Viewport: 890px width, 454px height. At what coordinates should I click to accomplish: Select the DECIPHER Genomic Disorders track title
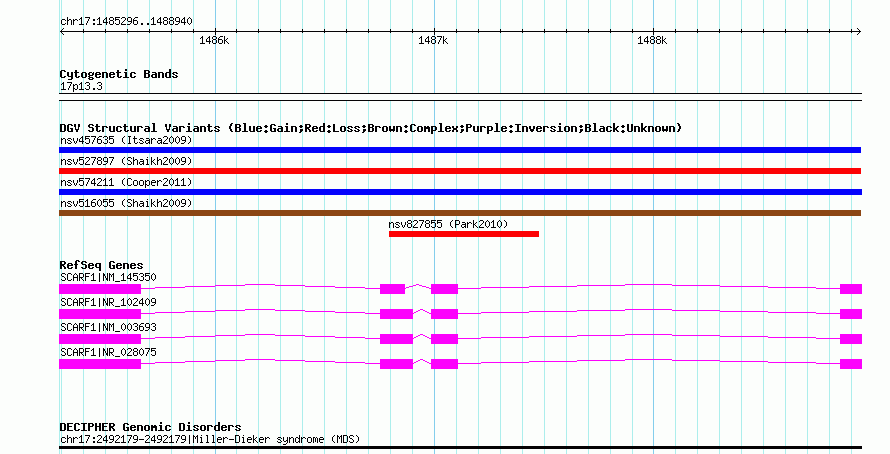click(150, 427)
